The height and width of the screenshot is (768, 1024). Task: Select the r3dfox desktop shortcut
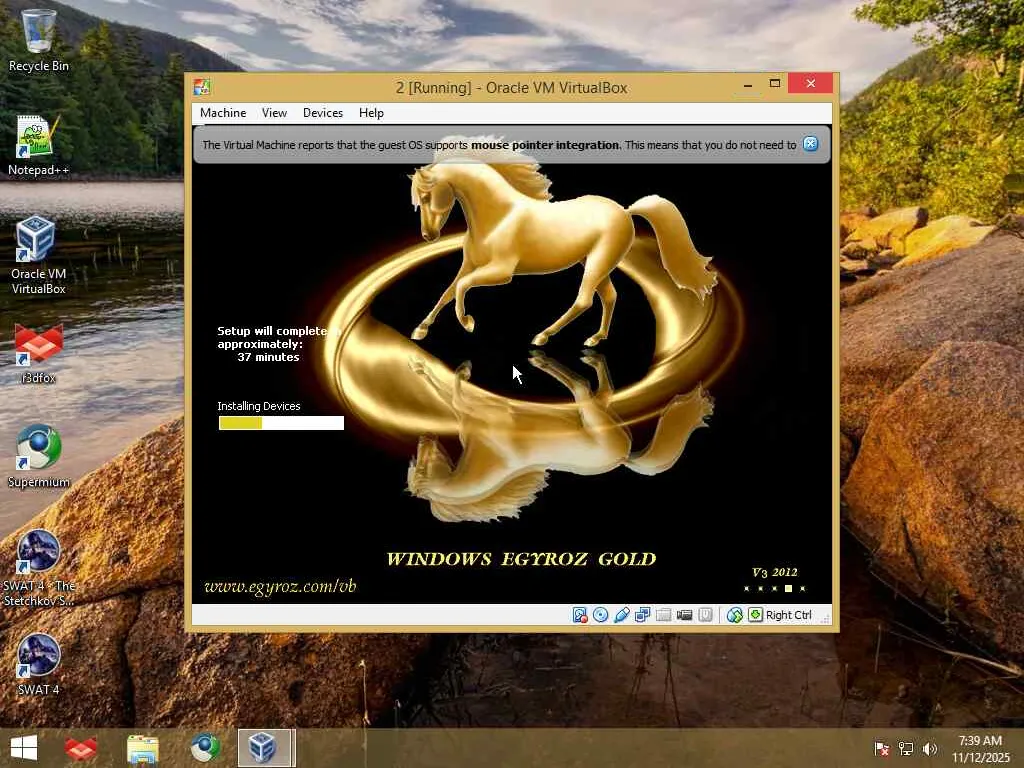click(x=39, y=353)
